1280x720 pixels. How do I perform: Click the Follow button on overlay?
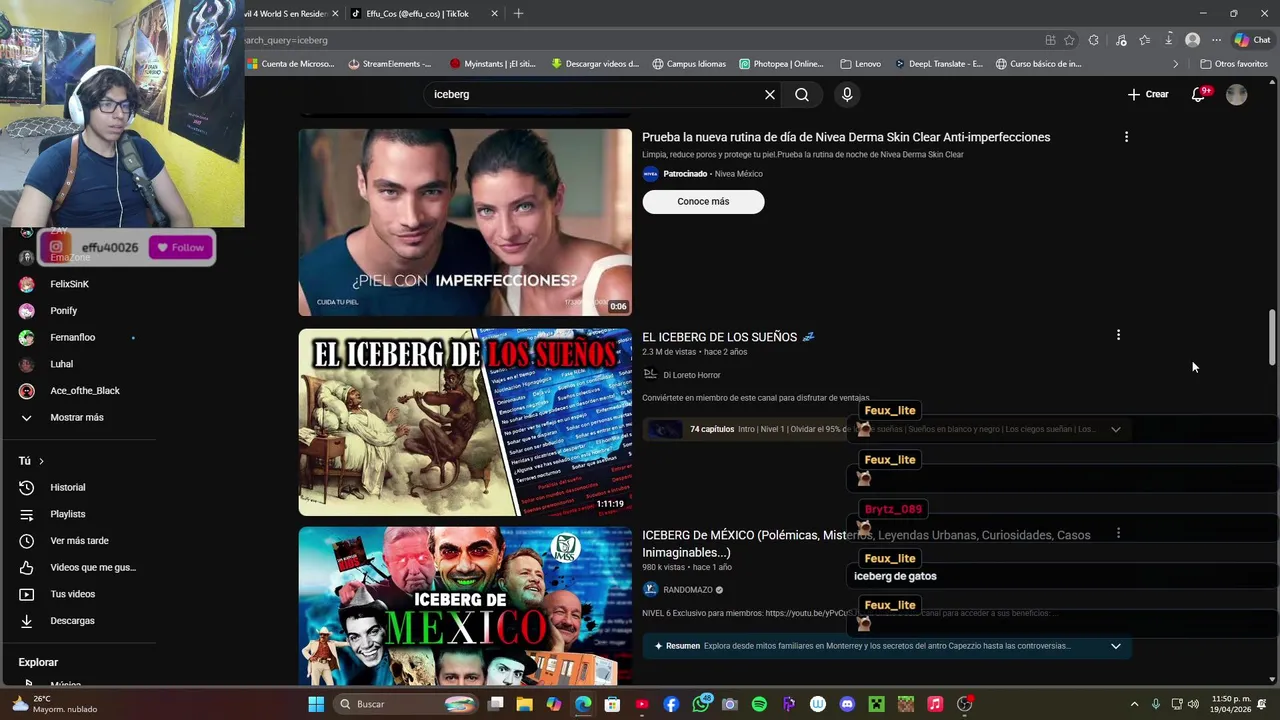[x=181, y=248]
